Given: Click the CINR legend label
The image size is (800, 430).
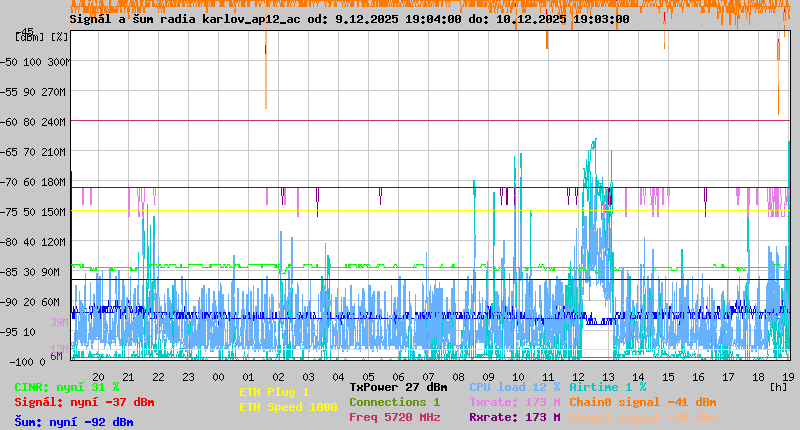Looking at the screenshot, I should 67,387.
